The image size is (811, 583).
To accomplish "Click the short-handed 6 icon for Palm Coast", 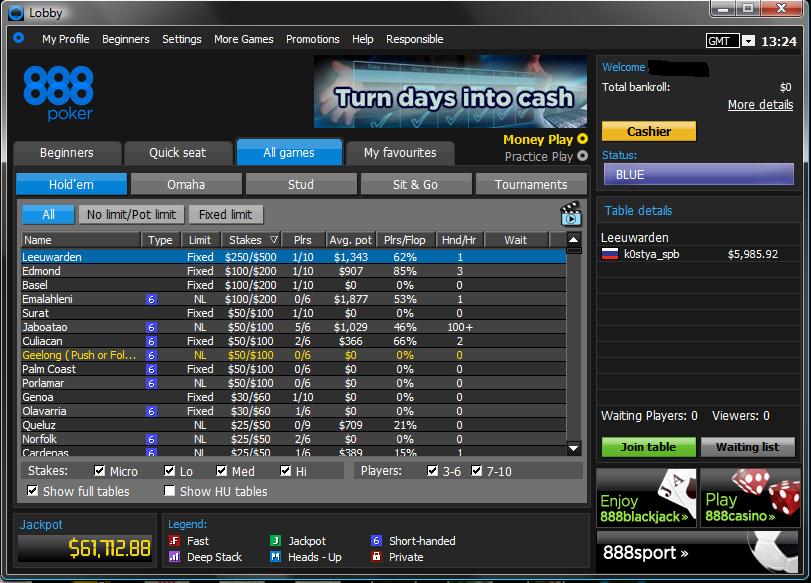I will click(151, 369).
